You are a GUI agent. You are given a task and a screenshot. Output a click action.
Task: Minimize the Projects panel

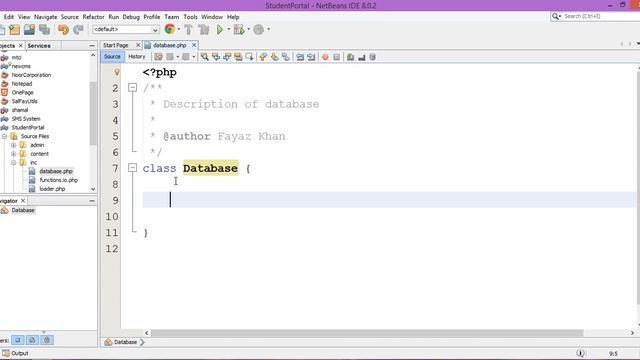click(92, 46)
